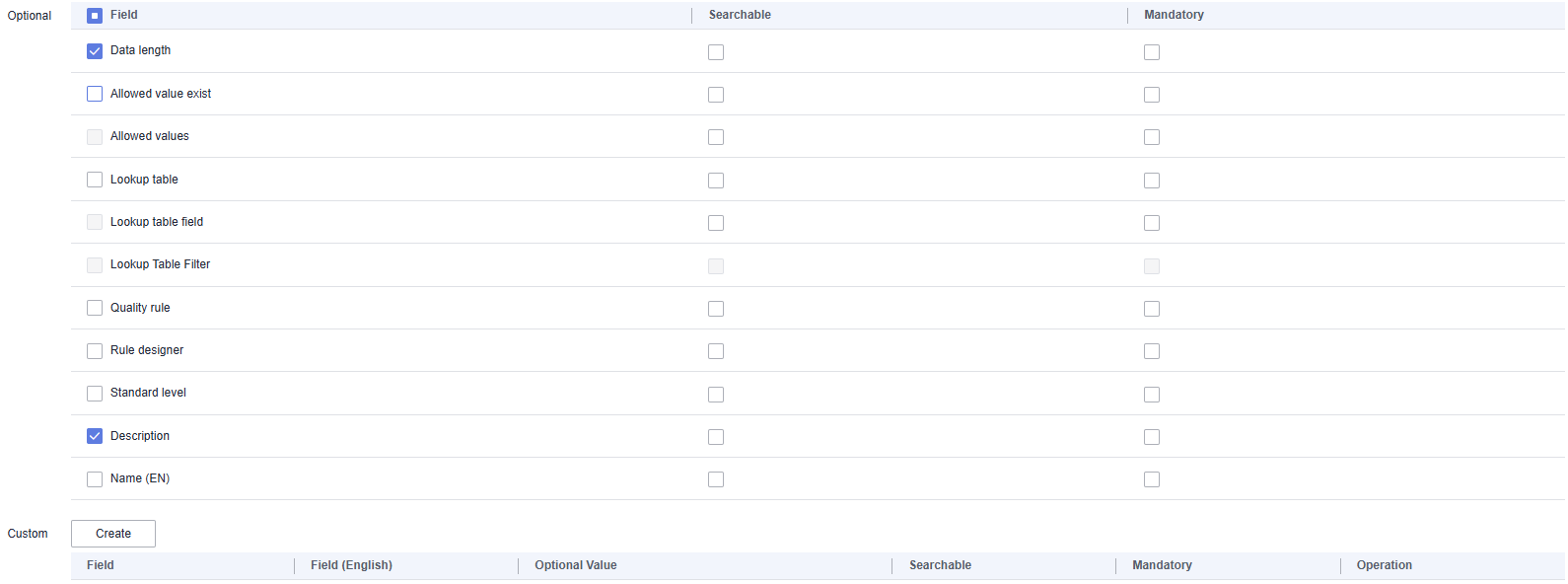Uncheck the Description field checkbox

(x=95, y=436)
